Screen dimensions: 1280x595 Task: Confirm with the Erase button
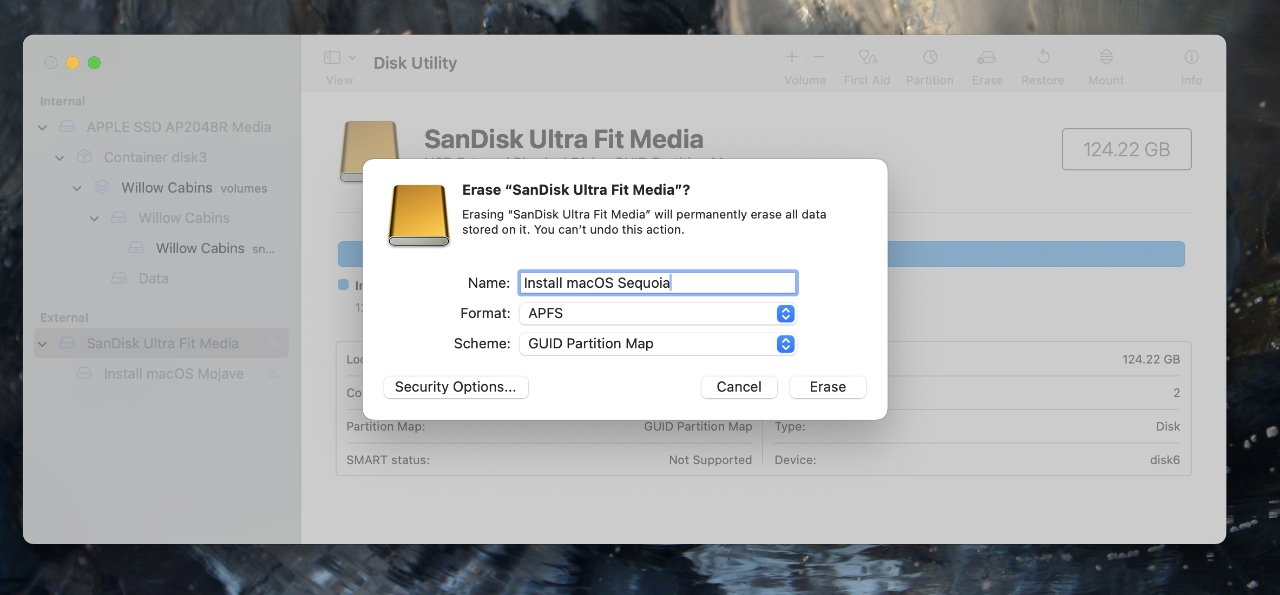[x=828, y=387]
